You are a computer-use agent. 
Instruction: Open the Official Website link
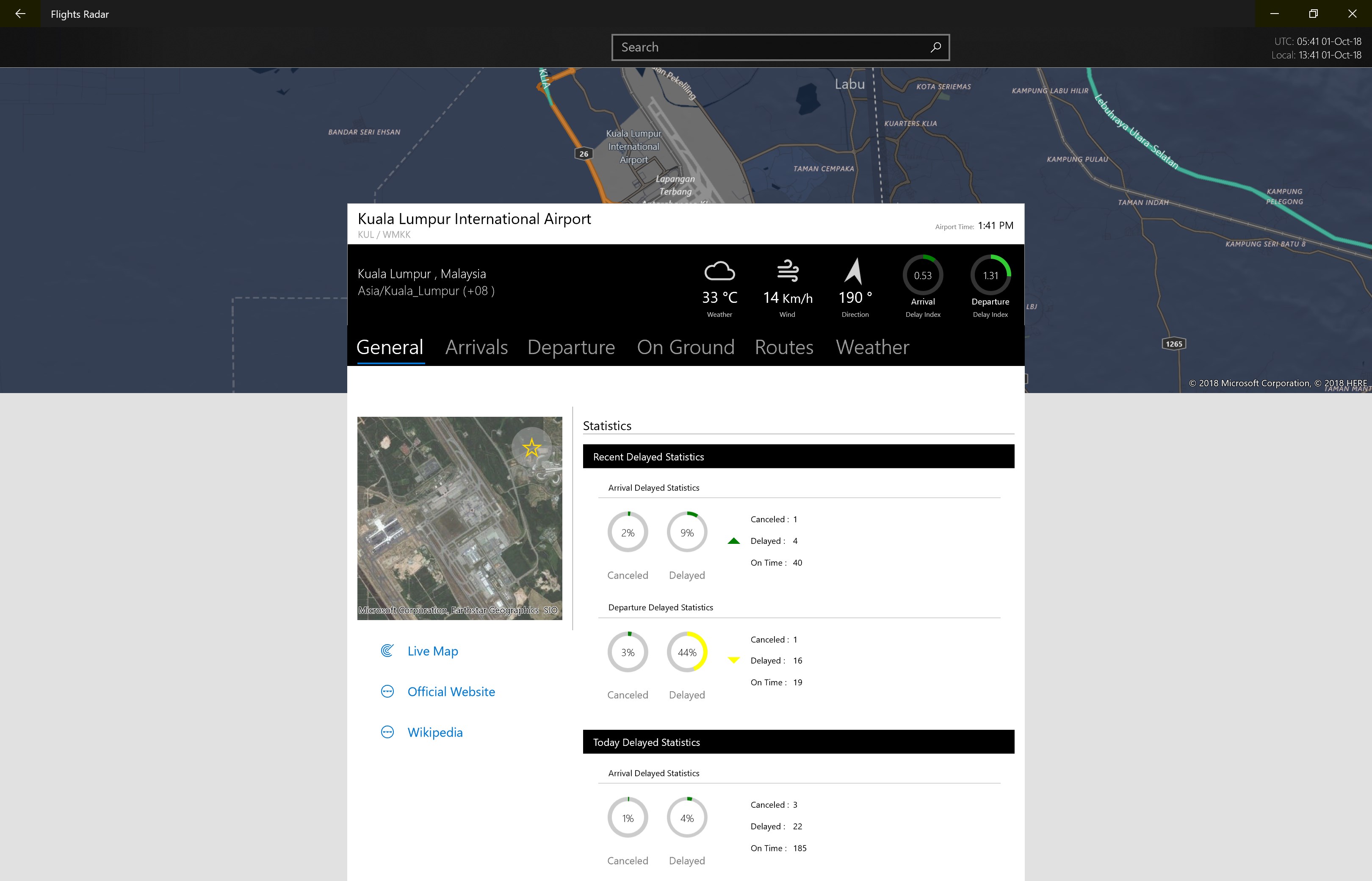[451, 692]
